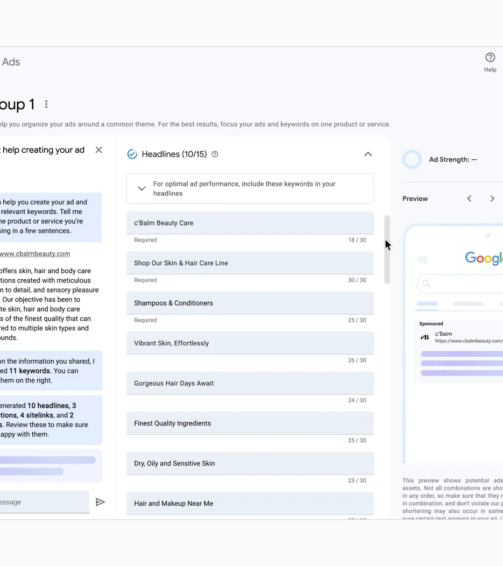
Task: Edit the "Finest Quality Ingredients" headline field
Action: pyautogui.click(x=250, y=423)
